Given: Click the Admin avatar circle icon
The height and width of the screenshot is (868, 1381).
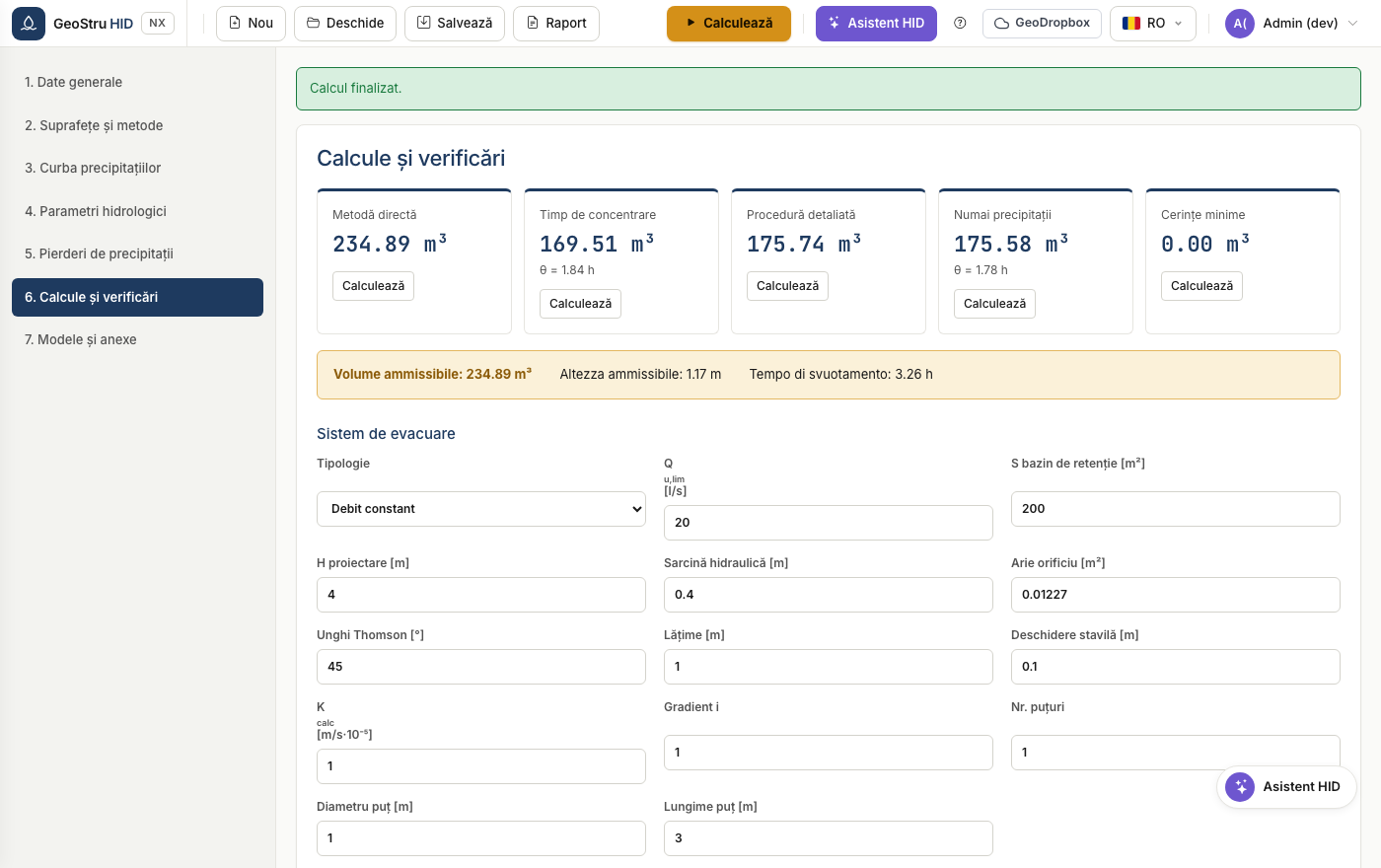Looking at the screenshot, I should click(1240, 23).
